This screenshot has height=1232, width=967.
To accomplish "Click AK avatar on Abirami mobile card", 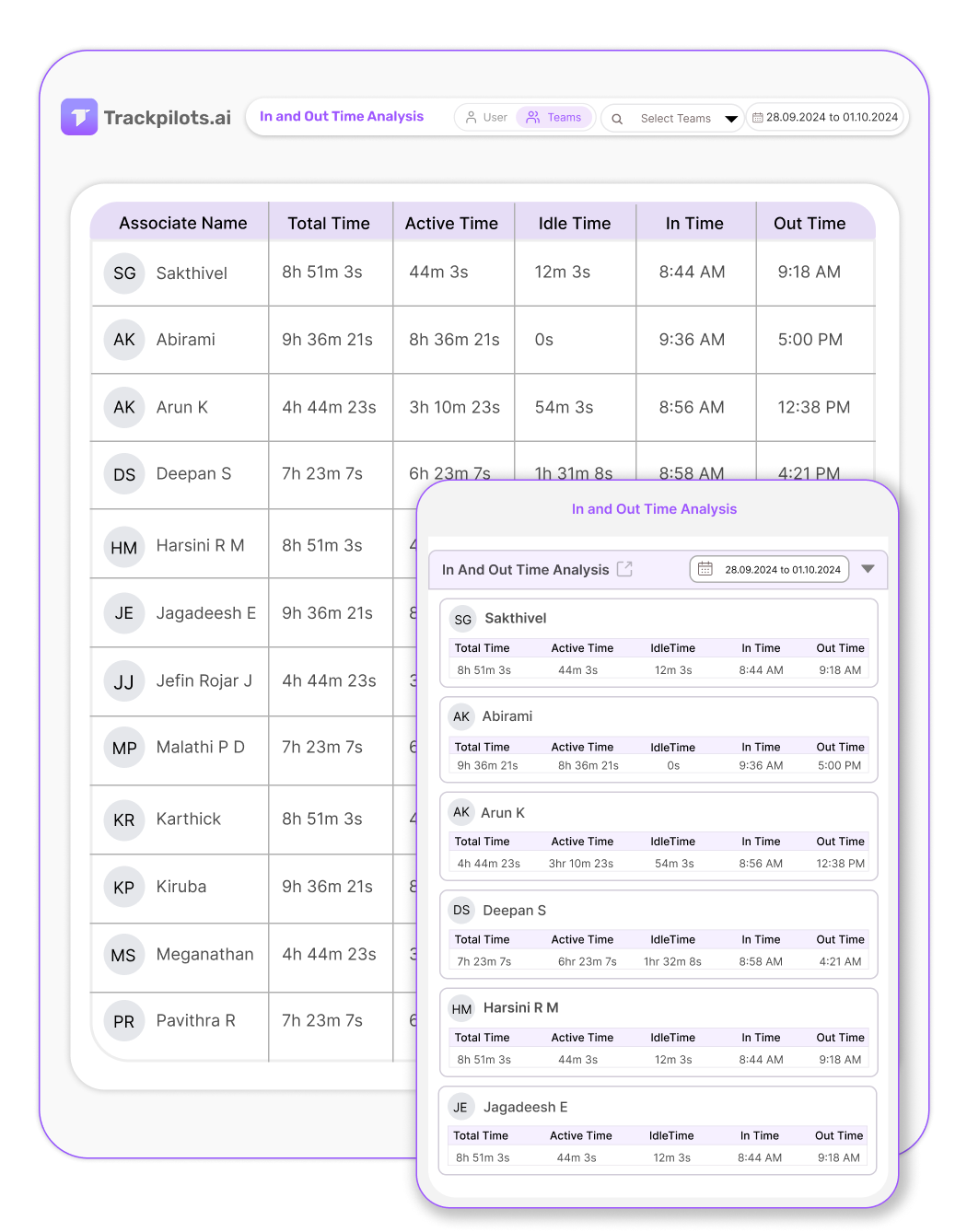I will [461, 716].
